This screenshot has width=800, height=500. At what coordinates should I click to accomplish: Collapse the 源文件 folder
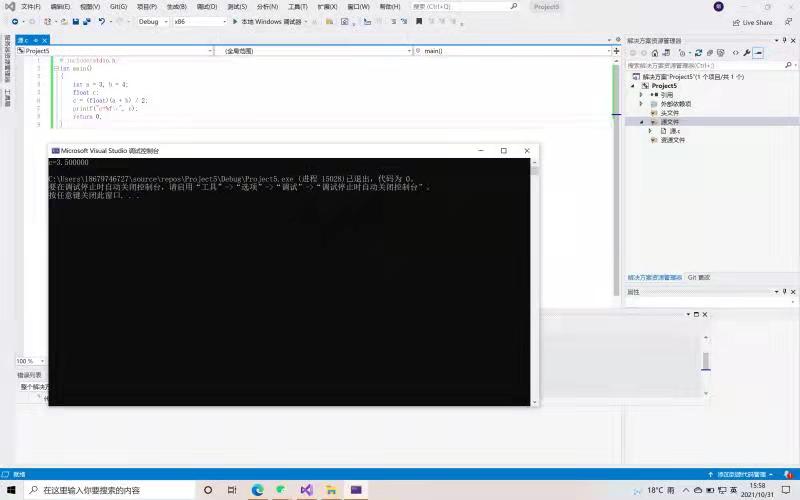(642, 122)
